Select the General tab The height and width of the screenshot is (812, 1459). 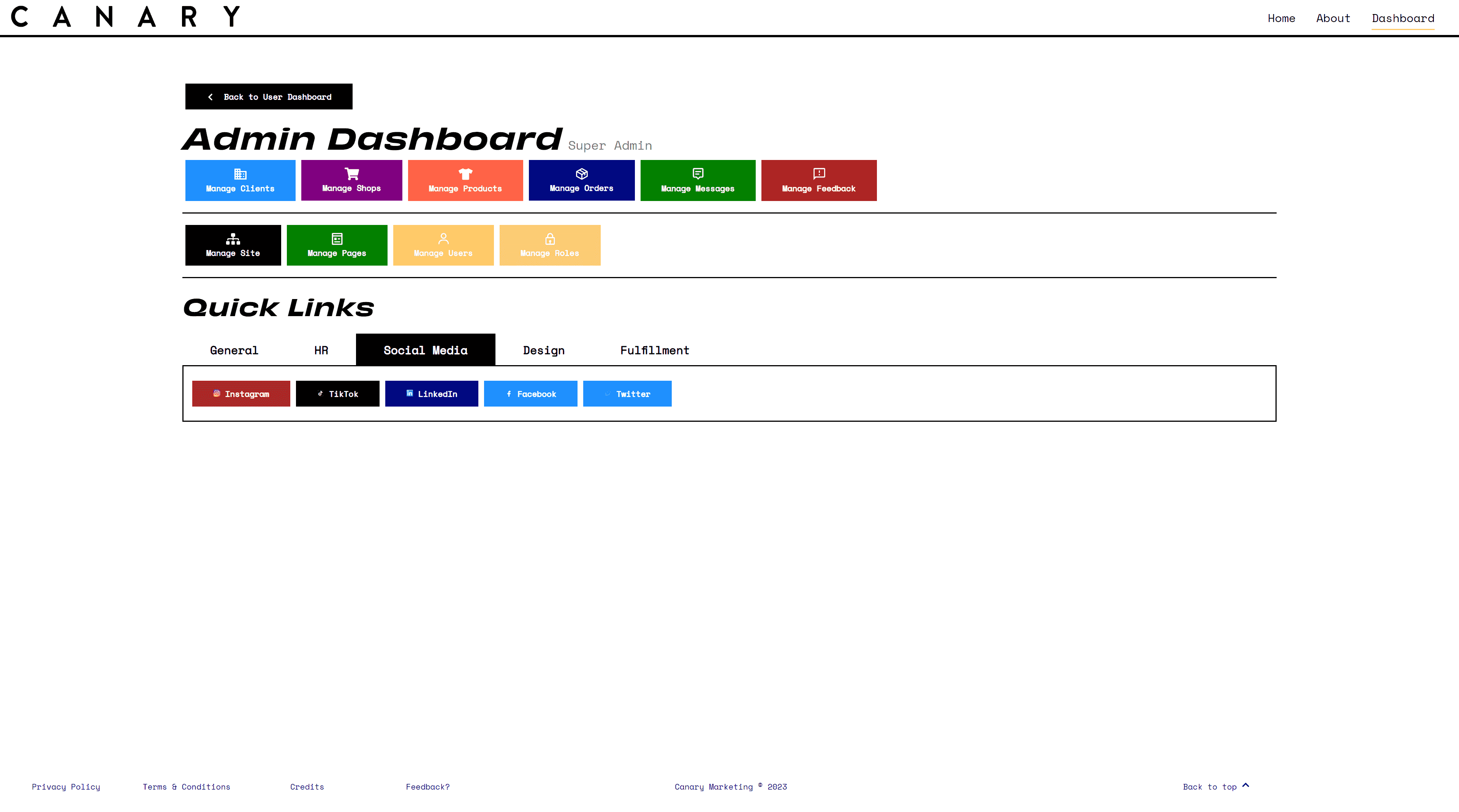click(234, 350)
